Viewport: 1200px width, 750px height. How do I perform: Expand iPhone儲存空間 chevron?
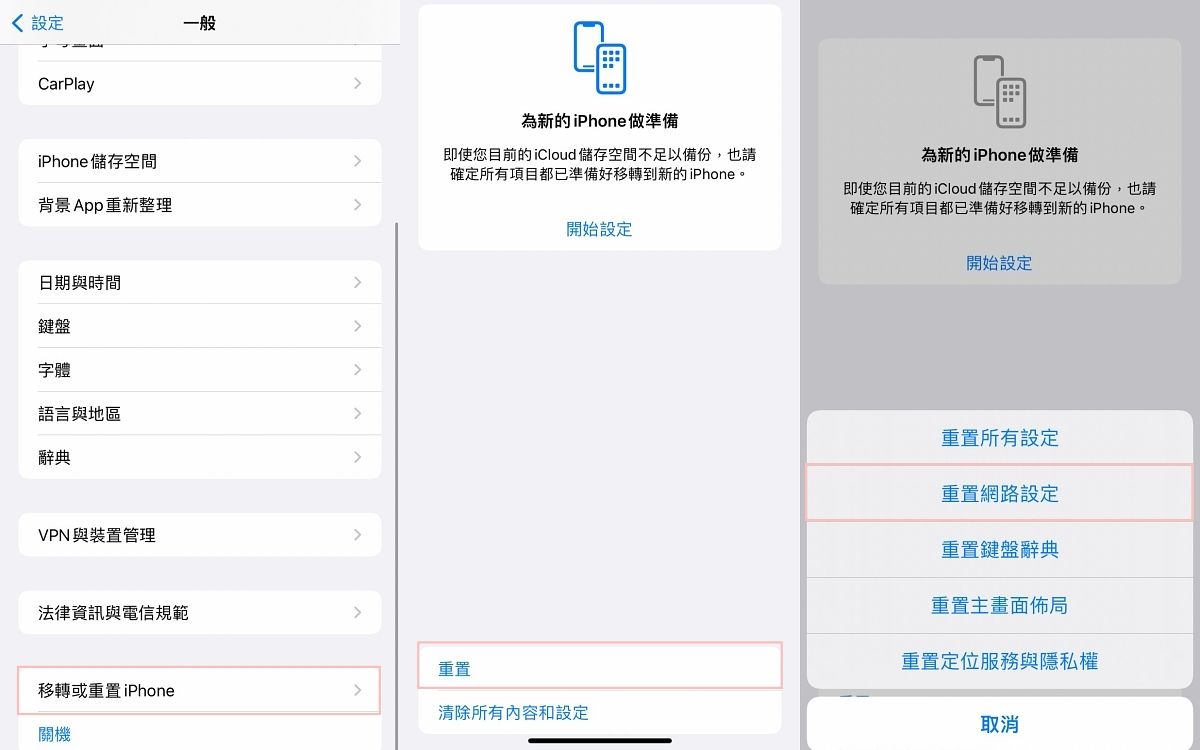[357, 161]
